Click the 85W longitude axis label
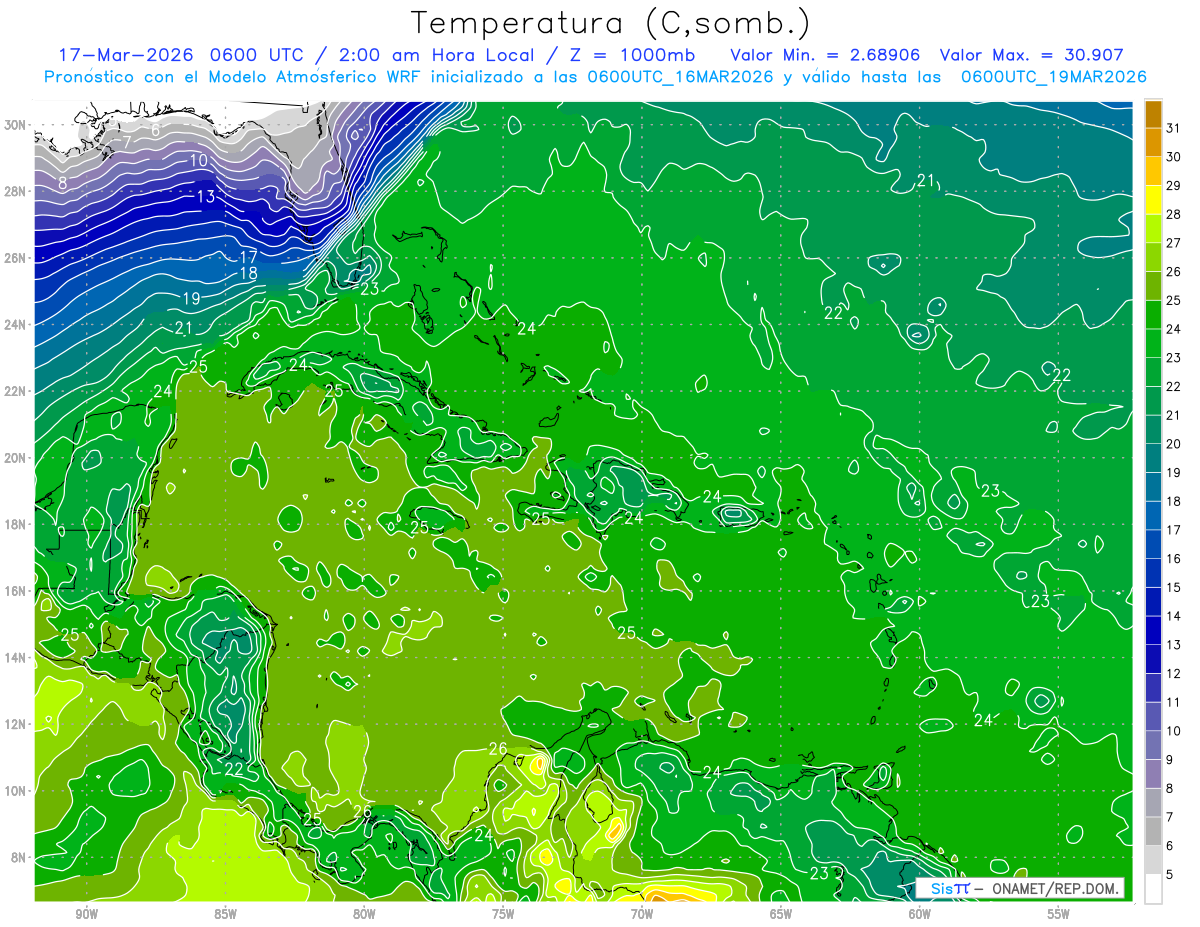Image resolution: width=1200 pixels, height=927 pixels. pos(225,914)
